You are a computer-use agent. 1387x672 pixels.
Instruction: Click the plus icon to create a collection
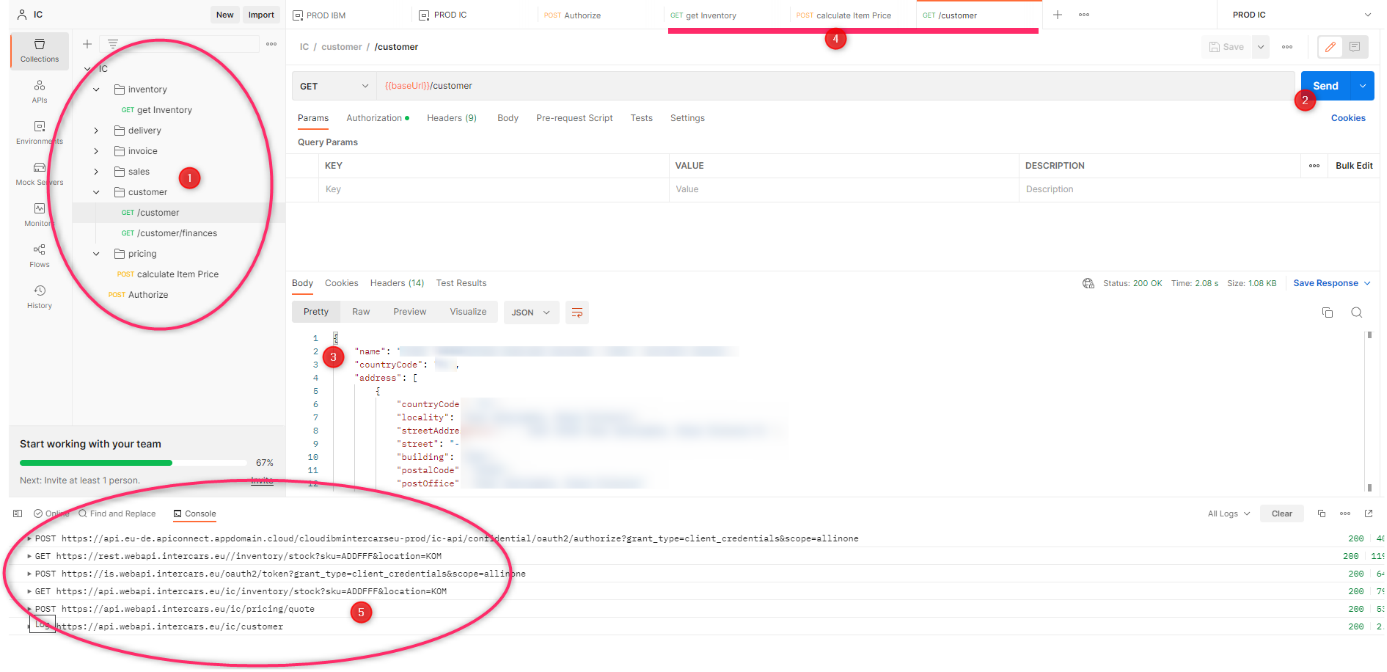click(87, 44)
